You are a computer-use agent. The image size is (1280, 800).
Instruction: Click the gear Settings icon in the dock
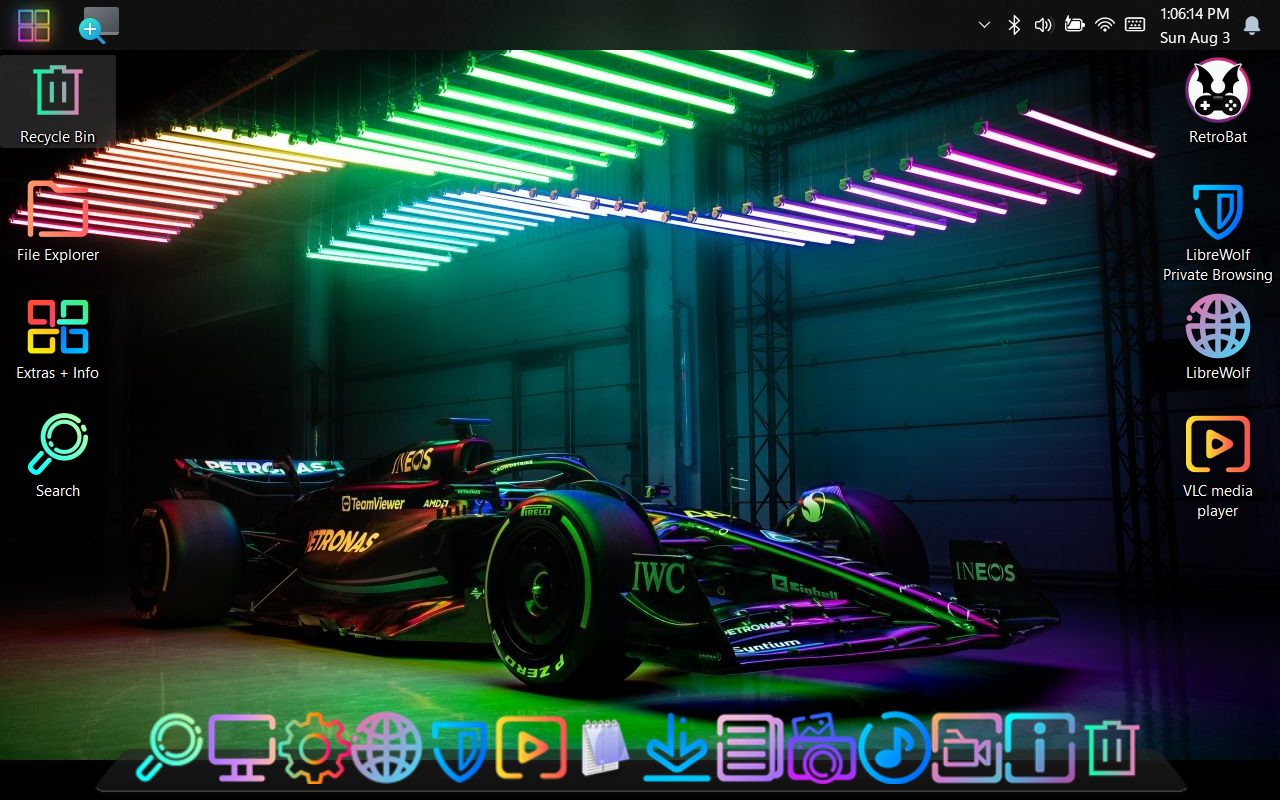(x=313, y=747)
